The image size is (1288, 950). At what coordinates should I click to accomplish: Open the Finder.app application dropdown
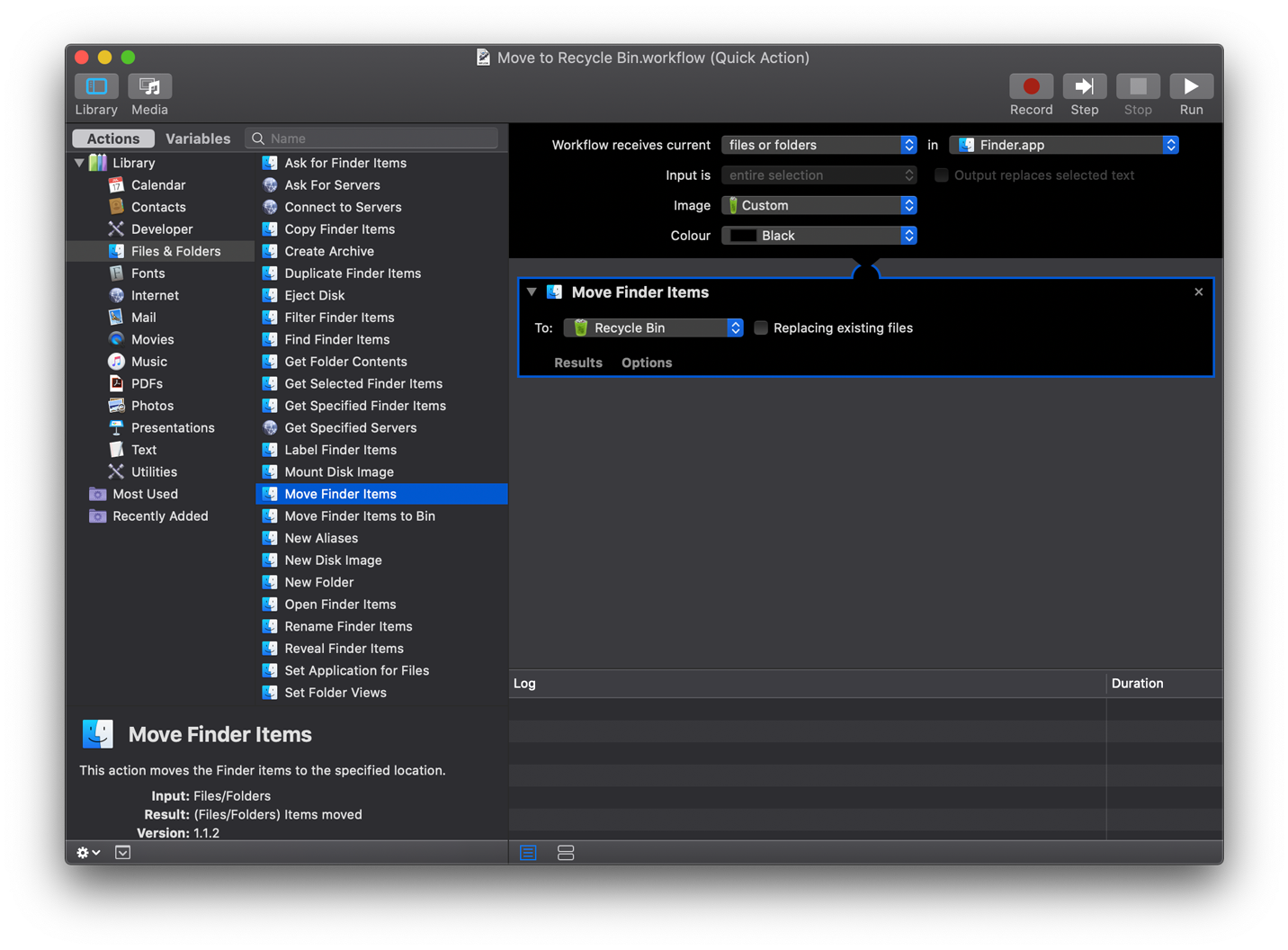point(1064,145)
